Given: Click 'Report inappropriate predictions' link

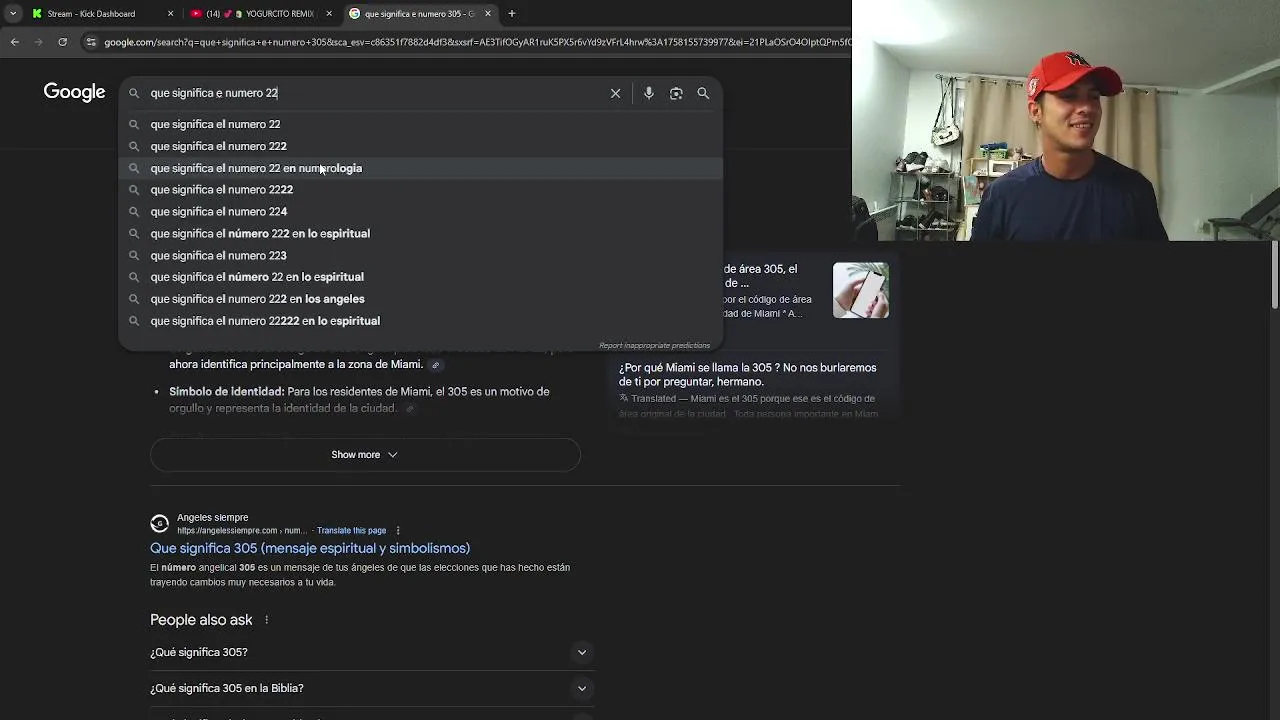Looking at the screenshot, I should click(654, 346).
